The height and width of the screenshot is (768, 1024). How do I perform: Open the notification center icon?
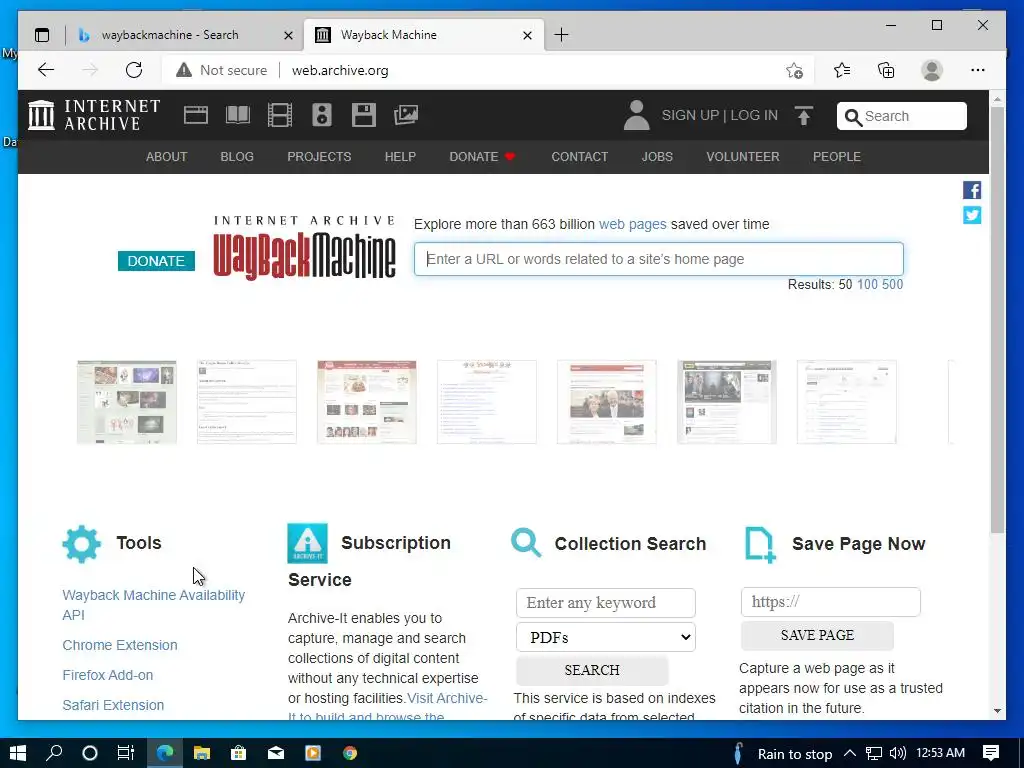[x=991, y=753]
